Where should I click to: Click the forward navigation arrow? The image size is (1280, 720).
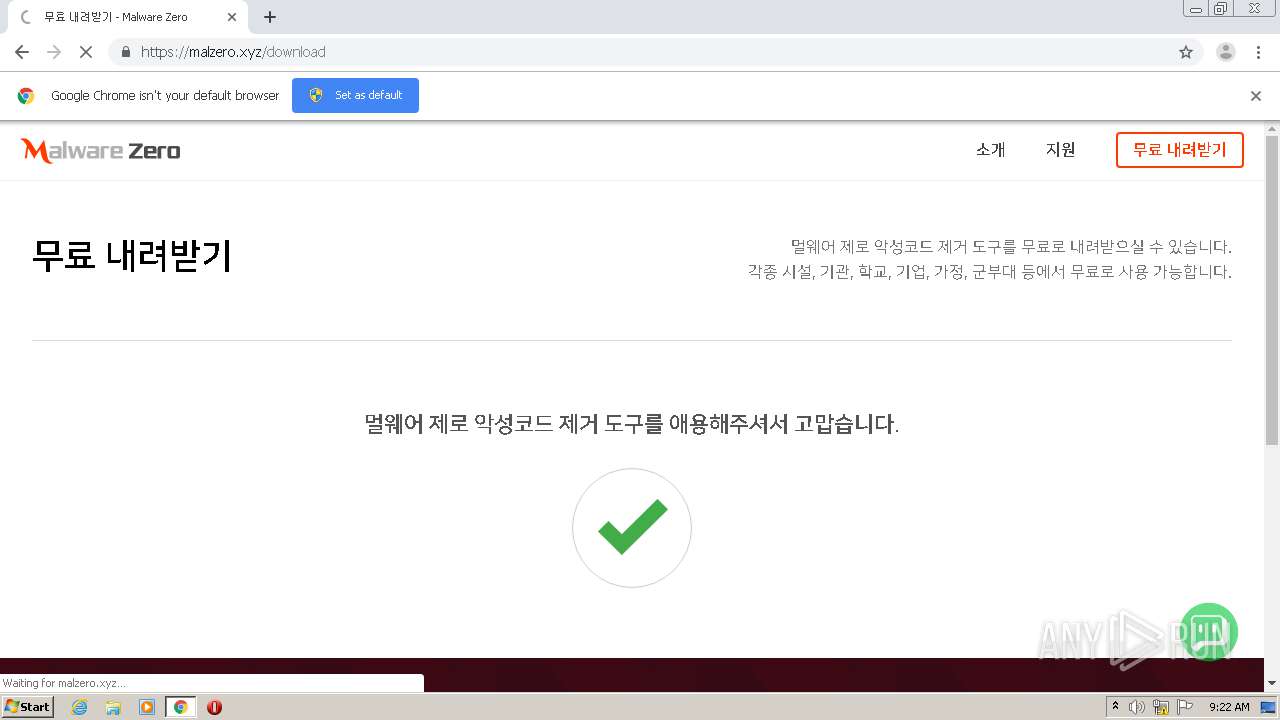[x=54, y=52]
